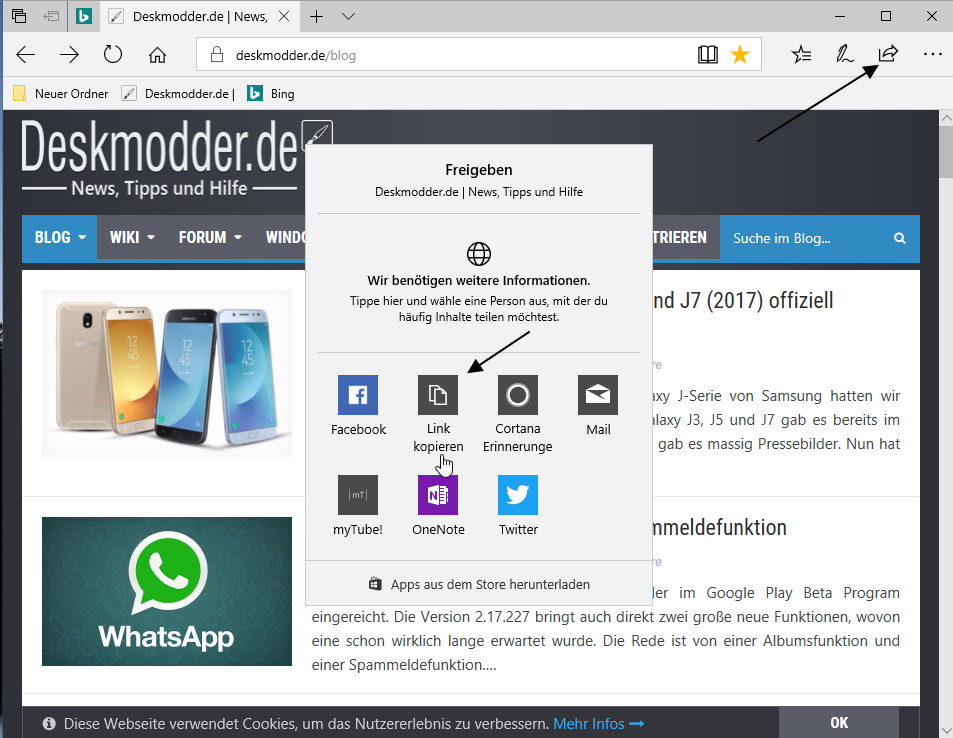This screenshot has height=738, width=953.
Task: Click the globe icon in share panel
Action: point(479,253)
